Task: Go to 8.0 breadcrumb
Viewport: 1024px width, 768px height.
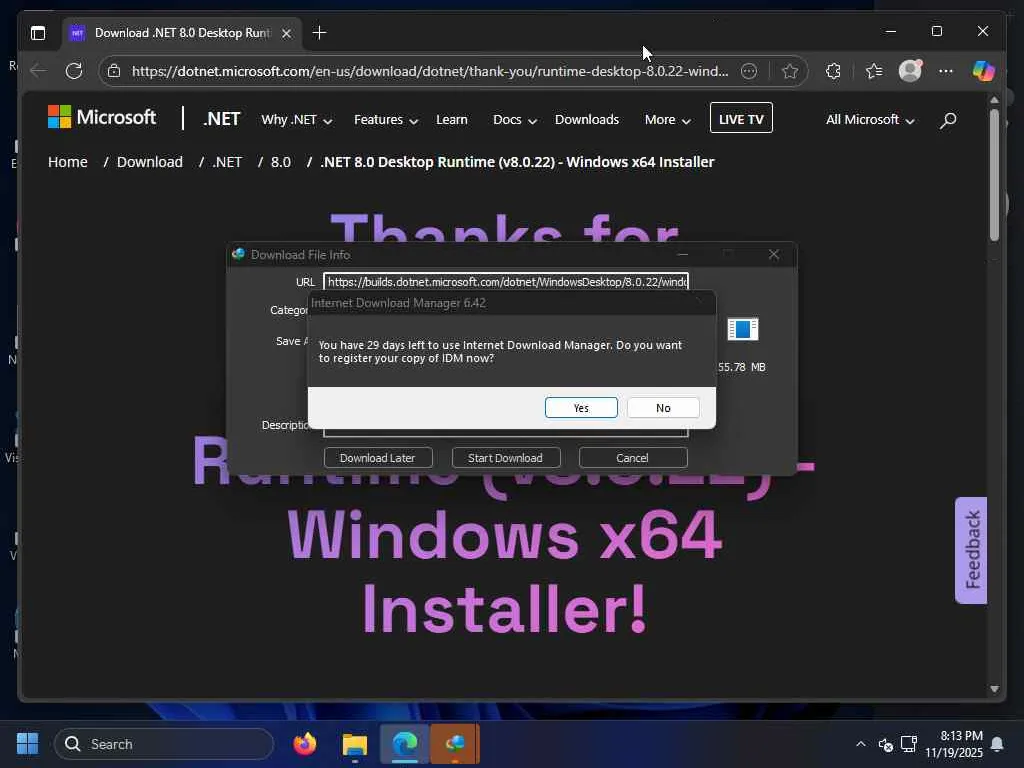Action: (x=281, y=161)
